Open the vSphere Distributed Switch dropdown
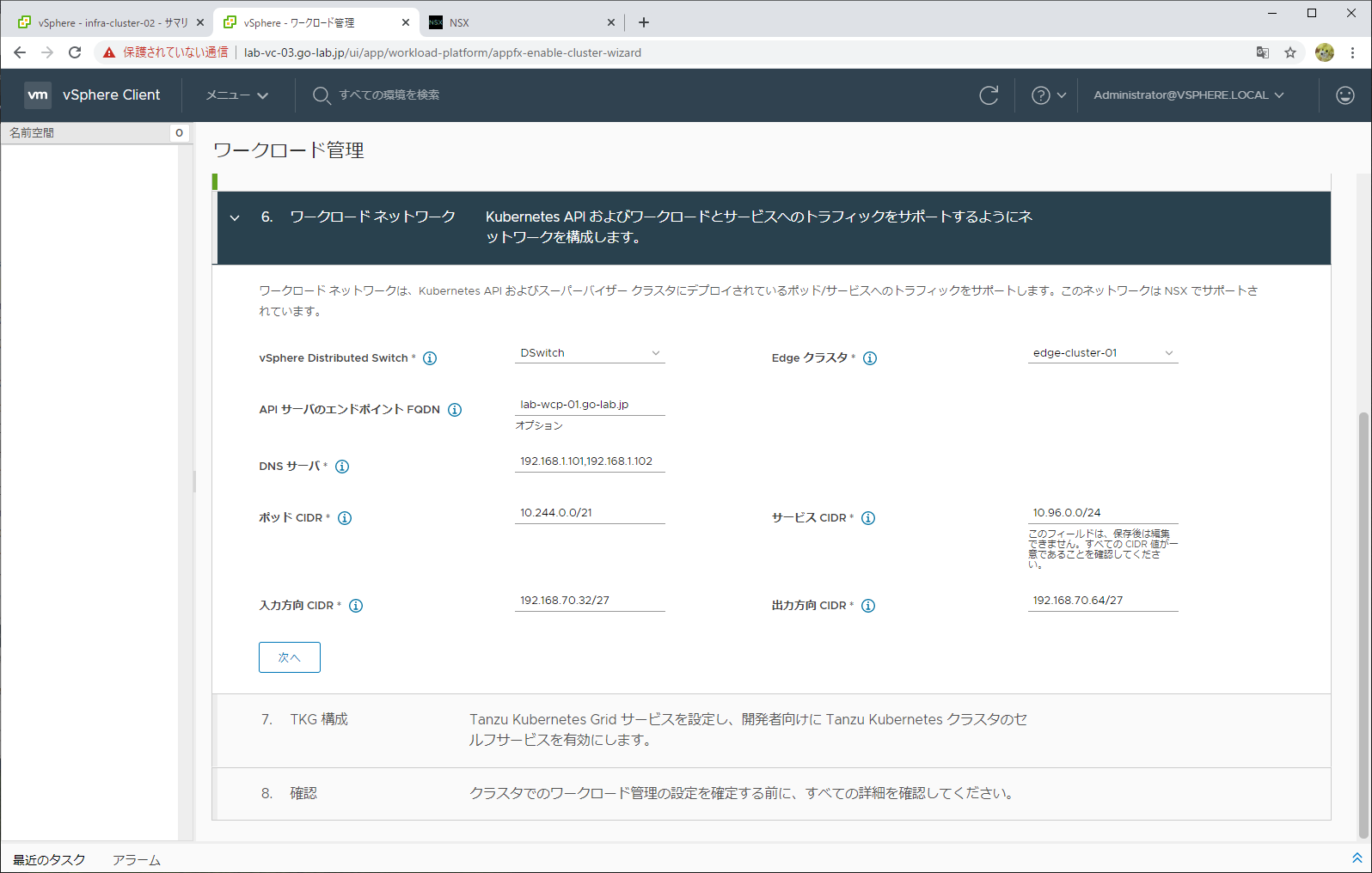Viewport: 1372px width, 873px height. (x=590, y=353)
